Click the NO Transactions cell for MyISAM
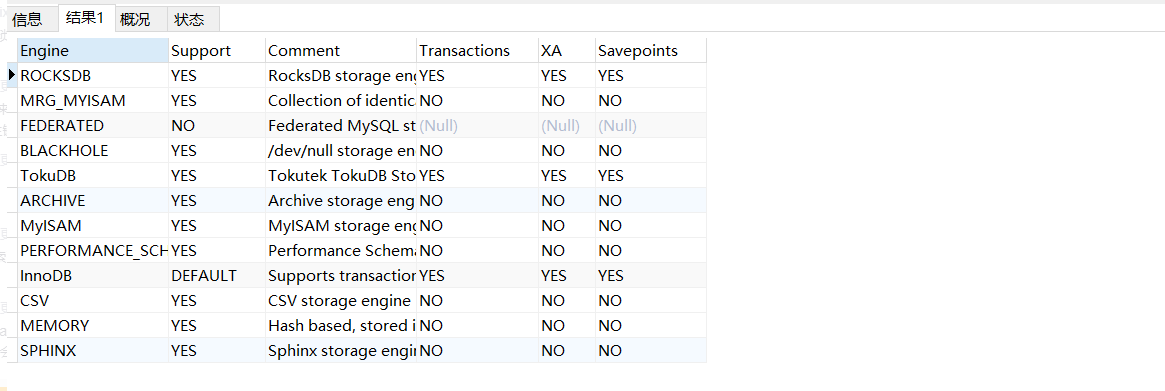Screen dimensions: 1165x391 (x=478, y=225)
